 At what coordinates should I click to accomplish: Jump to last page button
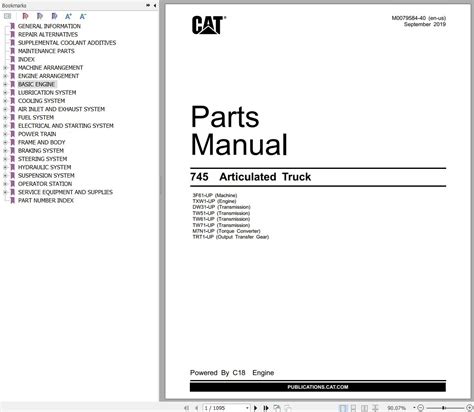click(x=266, y=408)
